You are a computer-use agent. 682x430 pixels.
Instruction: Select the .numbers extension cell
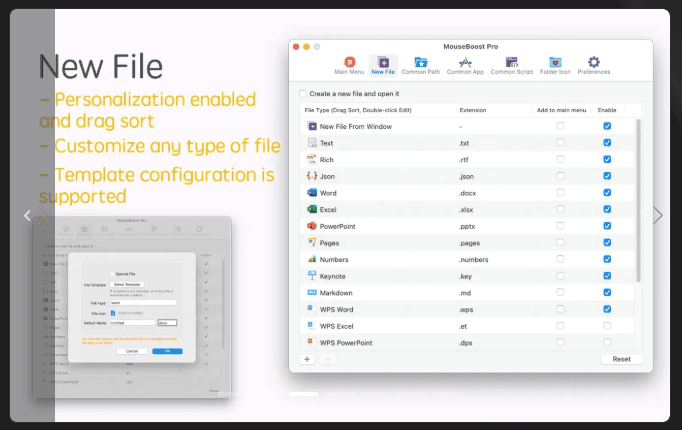(473, 259)
